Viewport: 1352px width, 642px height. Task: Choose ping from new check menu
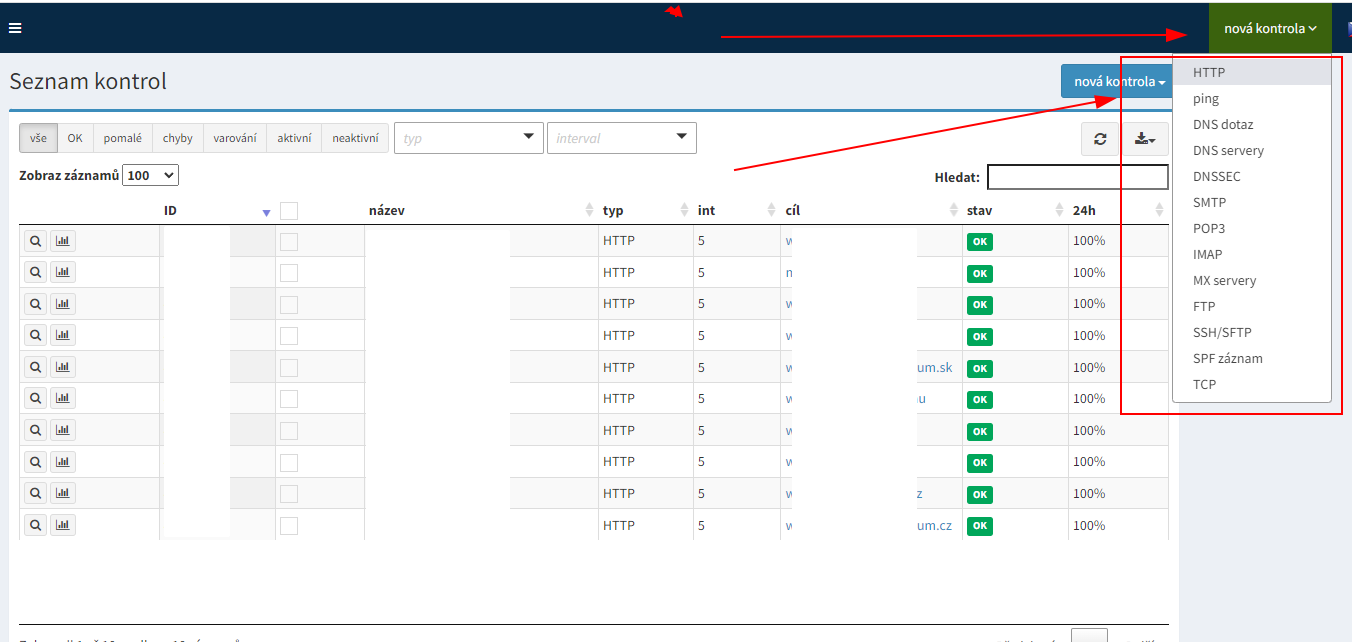tap(1252, 99)
